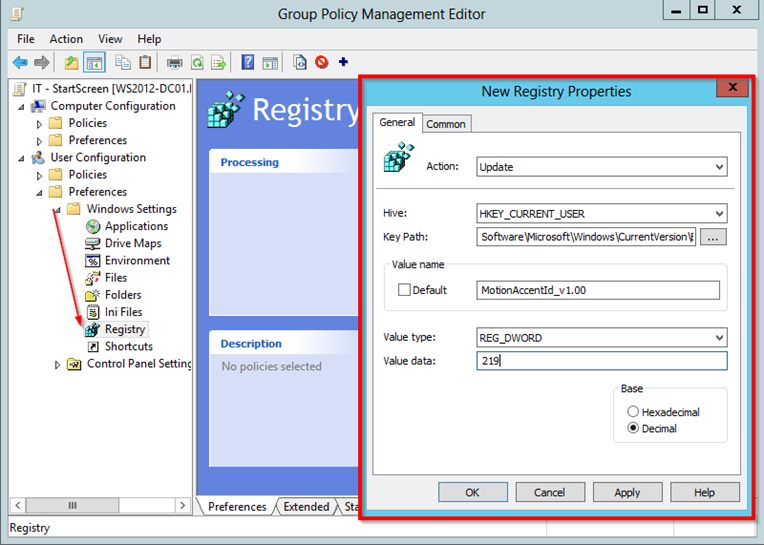The image size is (764, 545).
Task: Click the tree pane scroll left arrow
Action: (18, 505)
